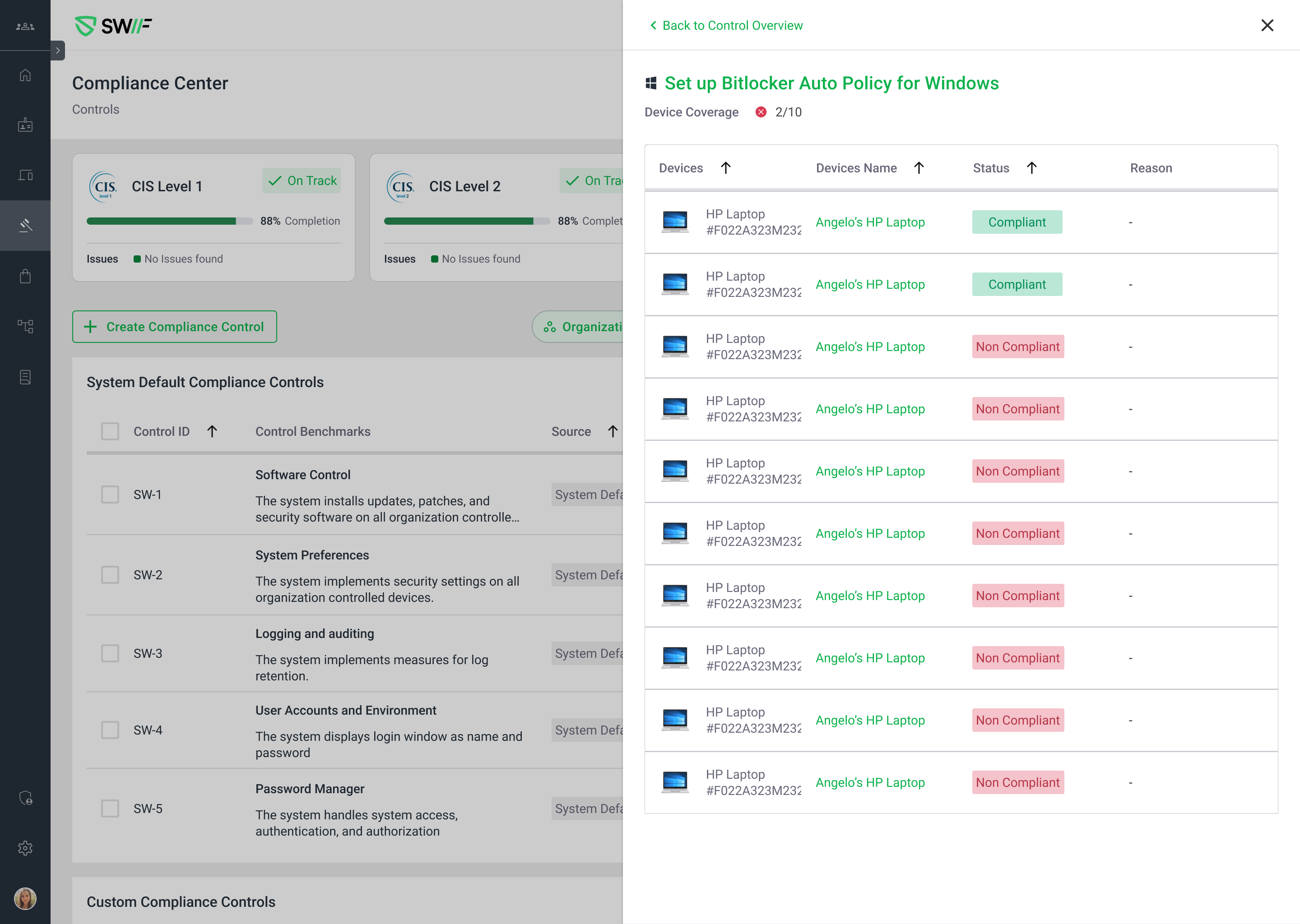
Task: Click the On Track badge for CIS Level 1
Action: [x=302, y=180]
